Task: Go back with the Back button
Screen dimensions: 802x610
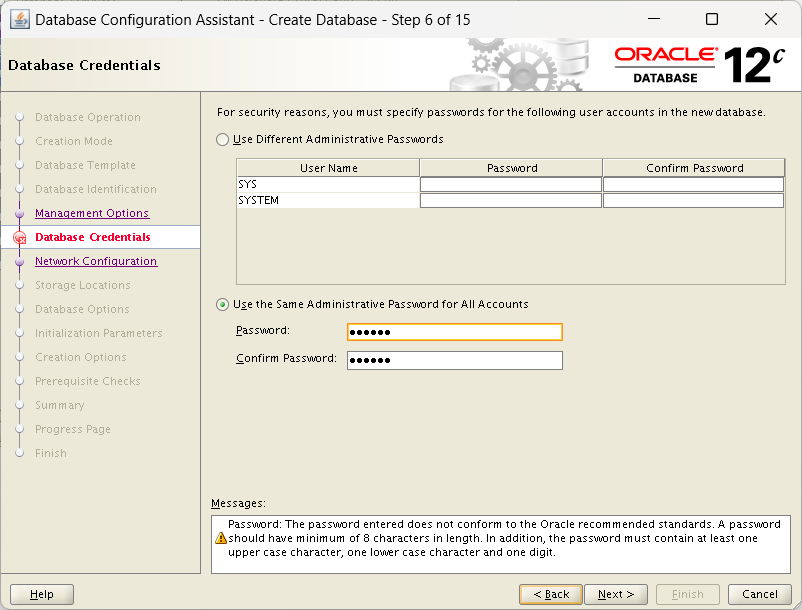Action: coord(551,594)
